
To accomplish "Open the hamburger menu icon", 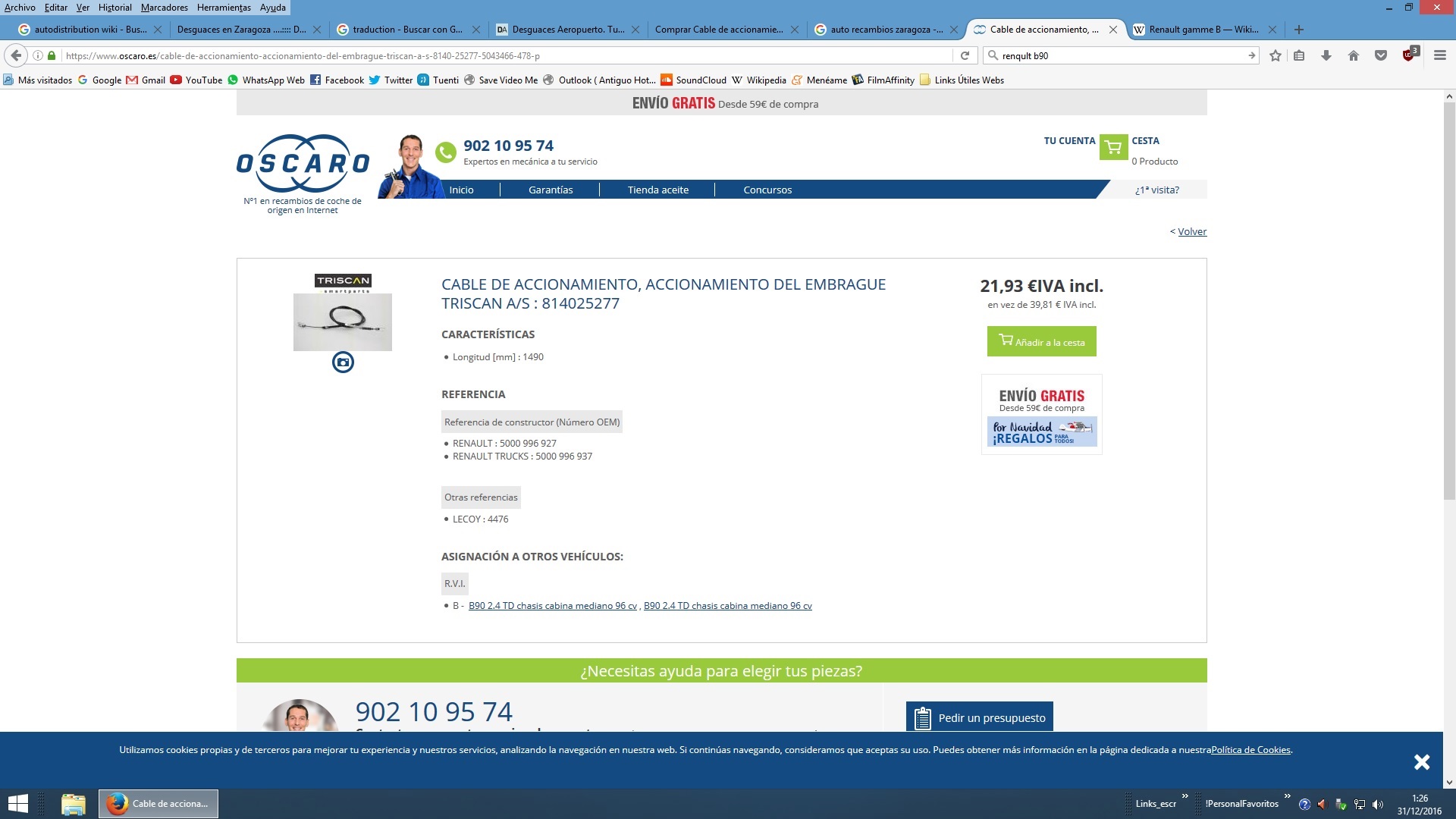I will click(1439, 55).
